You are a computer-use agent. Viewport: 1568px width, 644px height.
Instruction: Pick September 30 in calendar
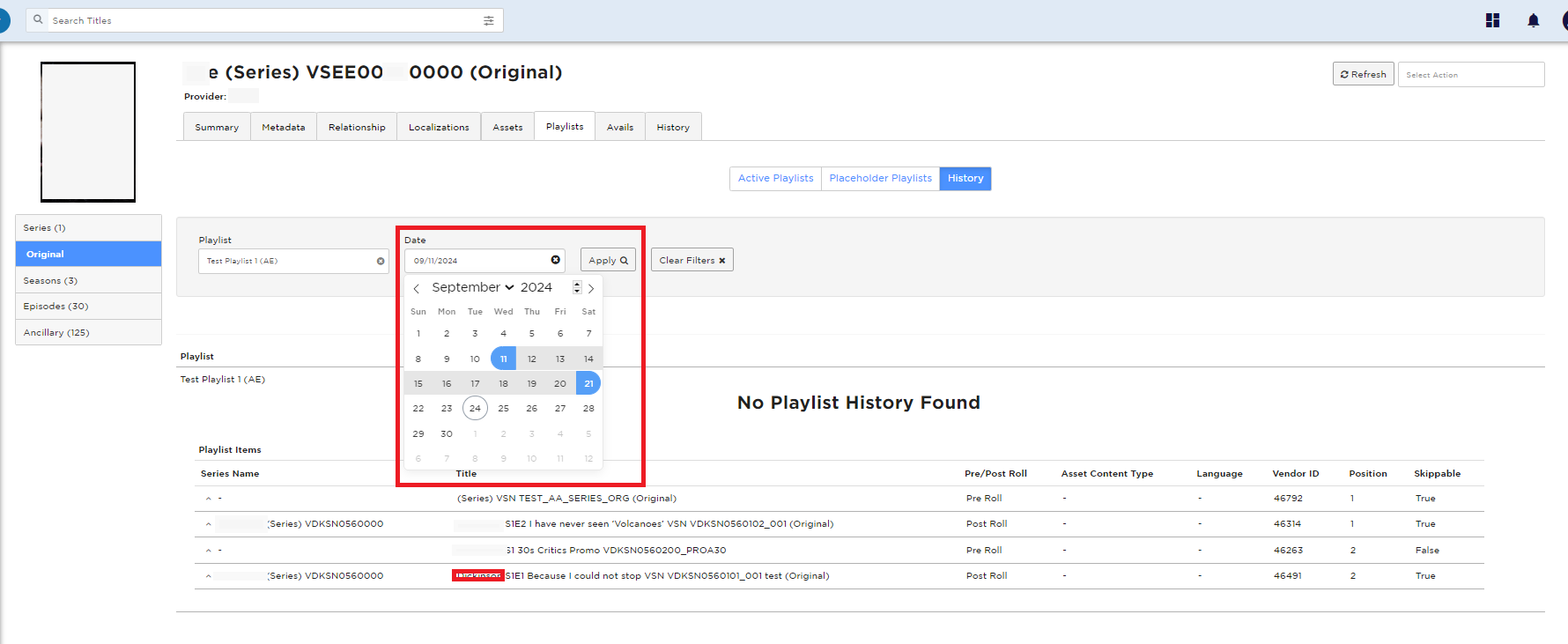(x=447, y=433)
